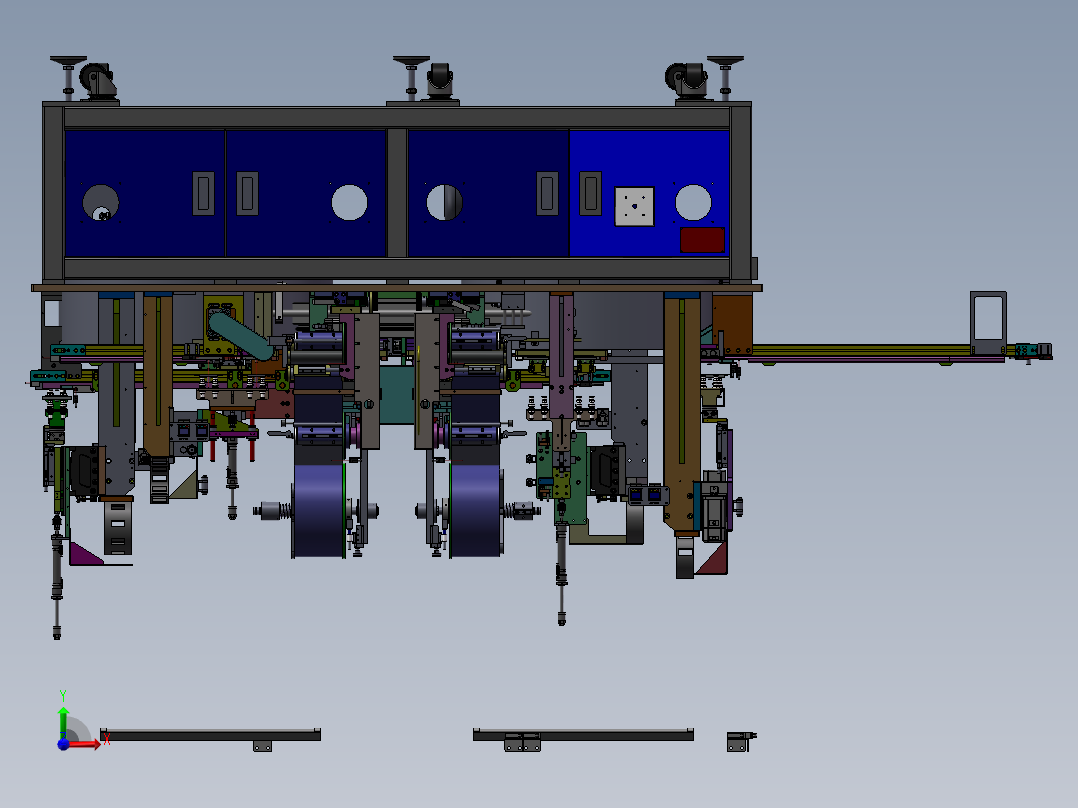Select the half-shaded circular hole on third door

(x=444, y=202)
